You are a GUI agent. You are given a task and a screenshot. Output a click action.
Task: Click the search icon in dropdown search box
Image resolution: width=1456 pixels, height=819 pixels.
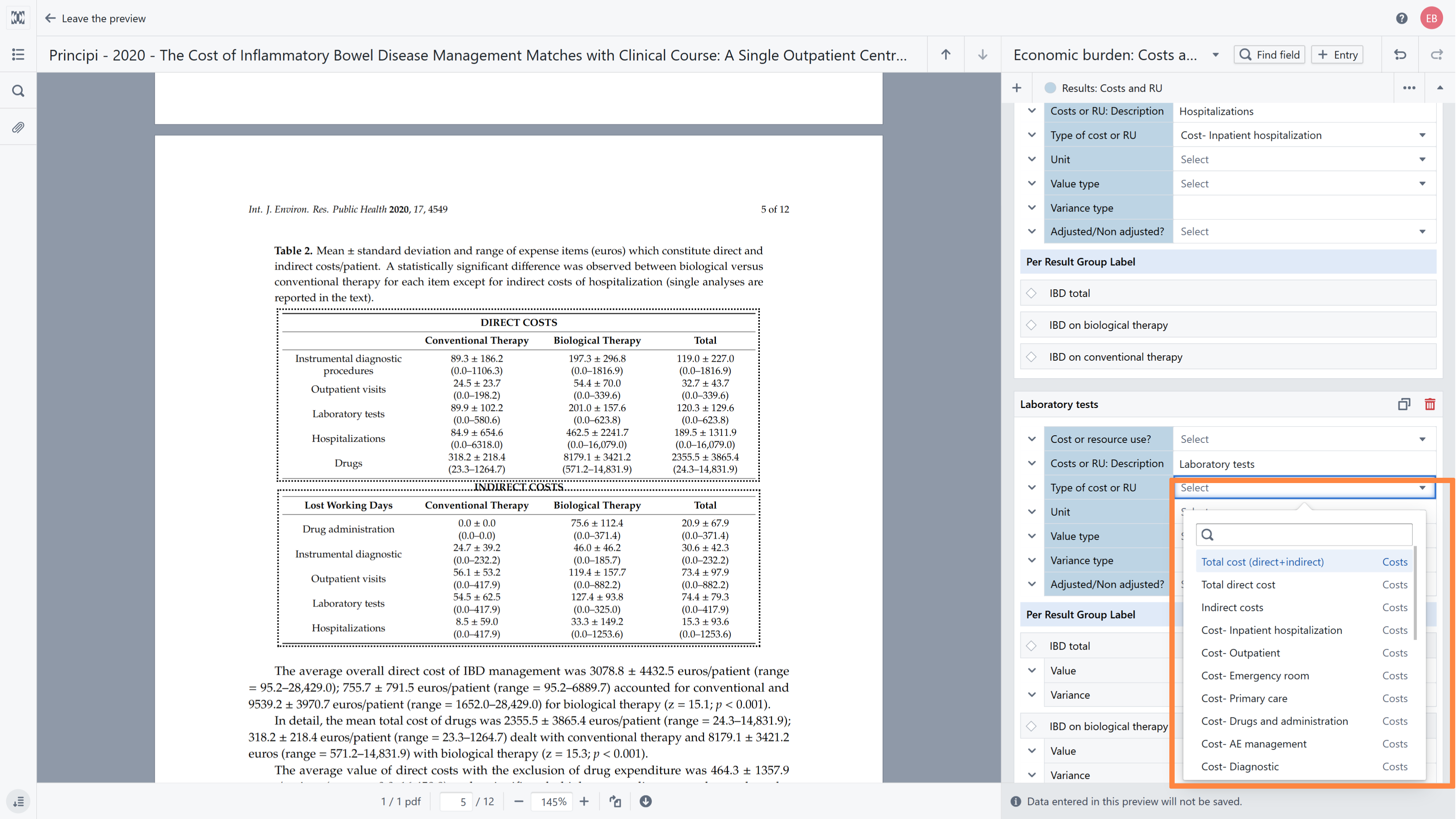1207,535
